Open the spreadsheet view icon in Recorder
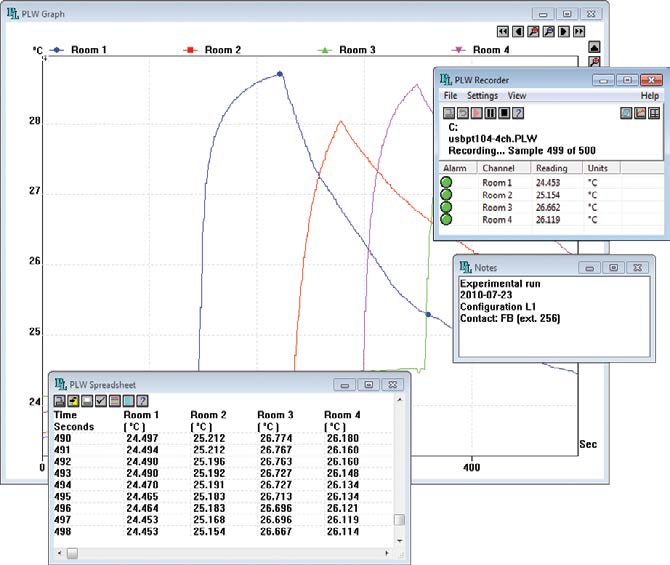 (x=652, y=112)
